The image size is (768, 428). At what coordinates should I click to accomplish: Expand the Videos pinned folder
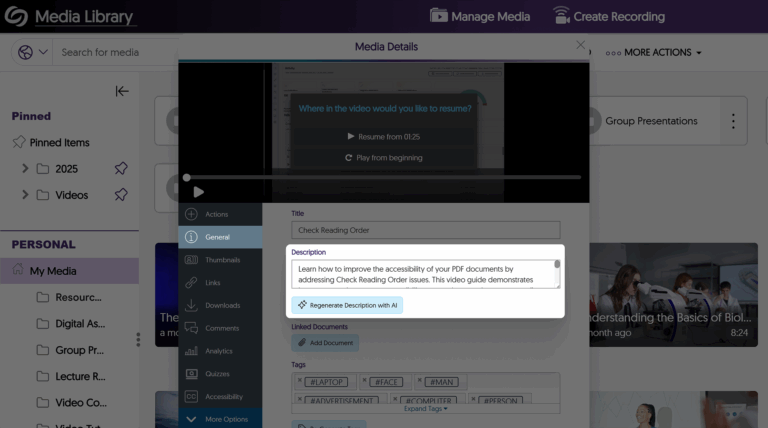point(25,195)
